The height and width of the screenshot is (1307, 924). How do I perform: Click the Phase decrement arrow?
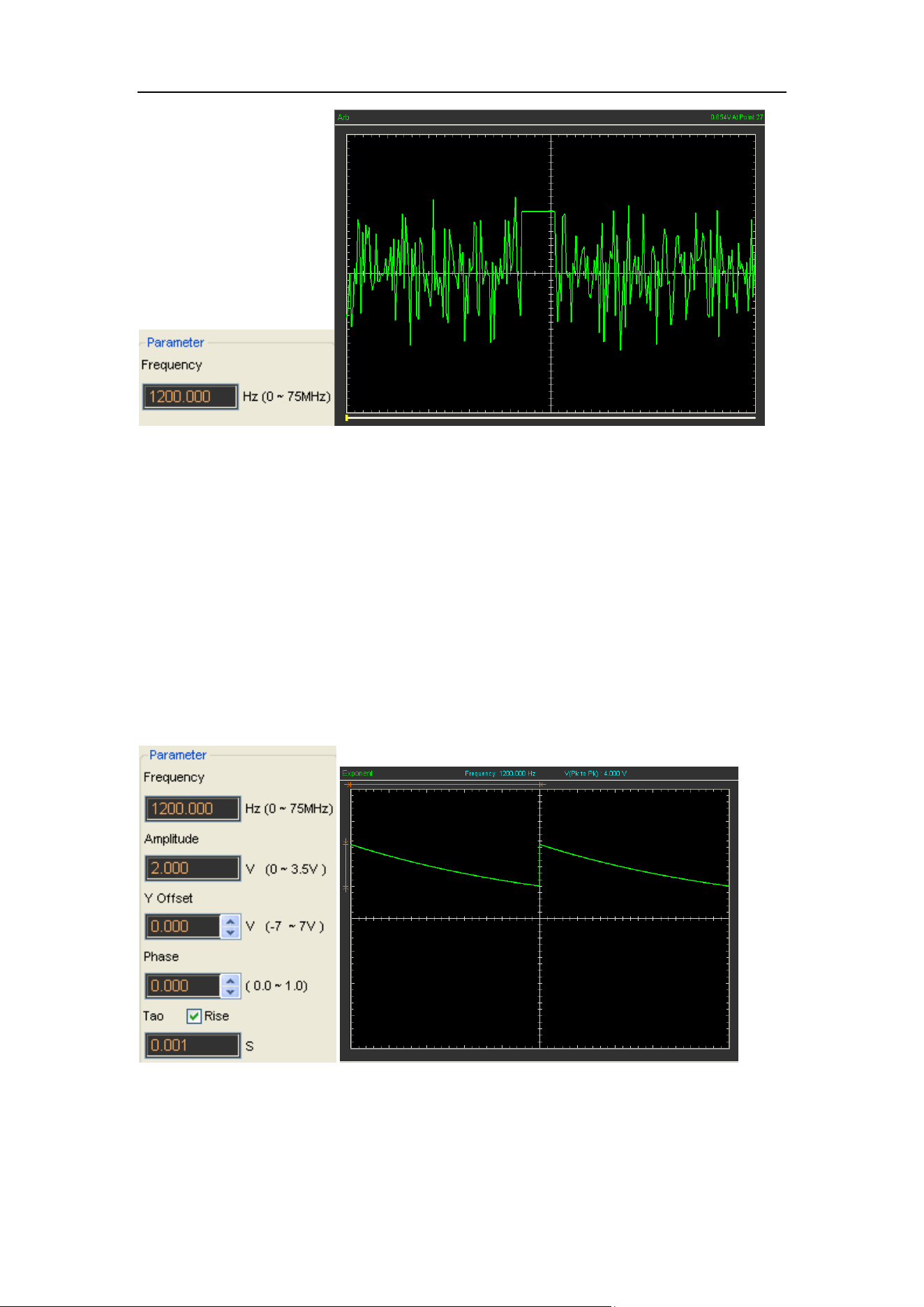coord(230,991)
